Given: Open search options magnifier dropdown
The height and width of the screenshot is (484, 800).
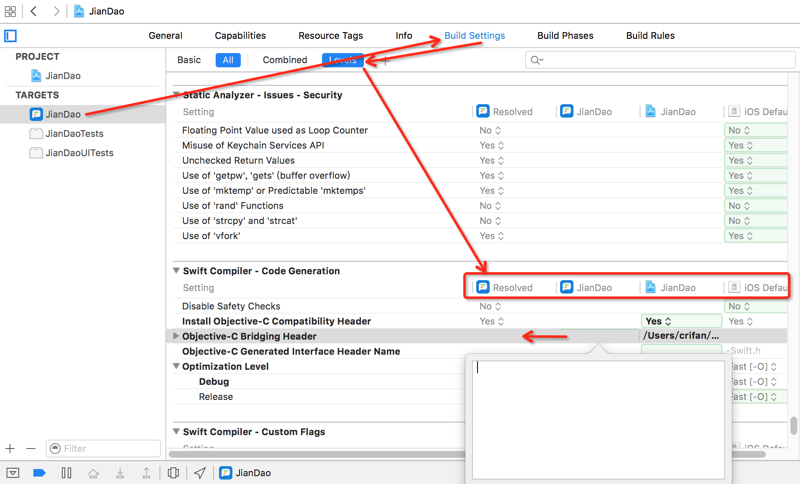Looking at the screenshot, I should pos(537,60).
